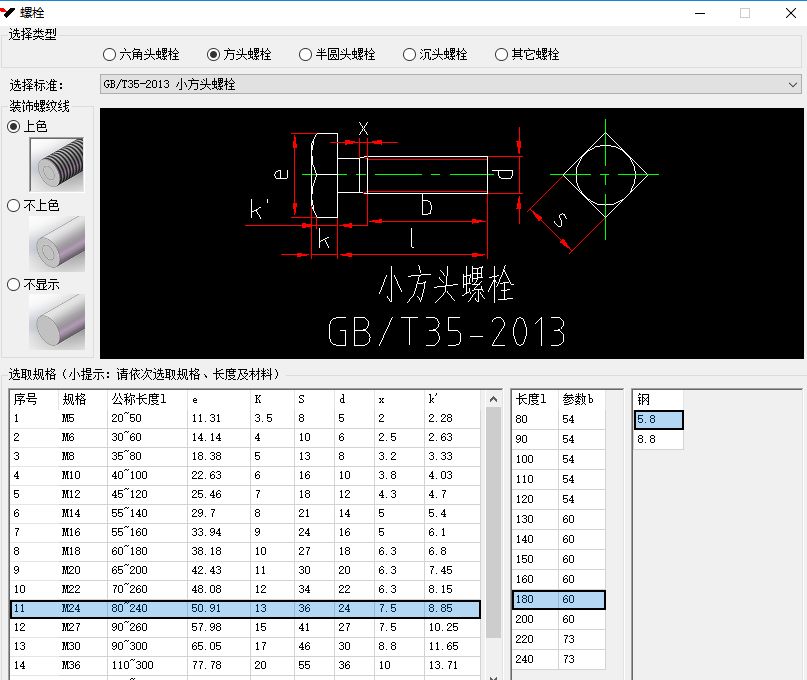Select the M30 specification row
The image size is (807, 680).
coord(245,647)
